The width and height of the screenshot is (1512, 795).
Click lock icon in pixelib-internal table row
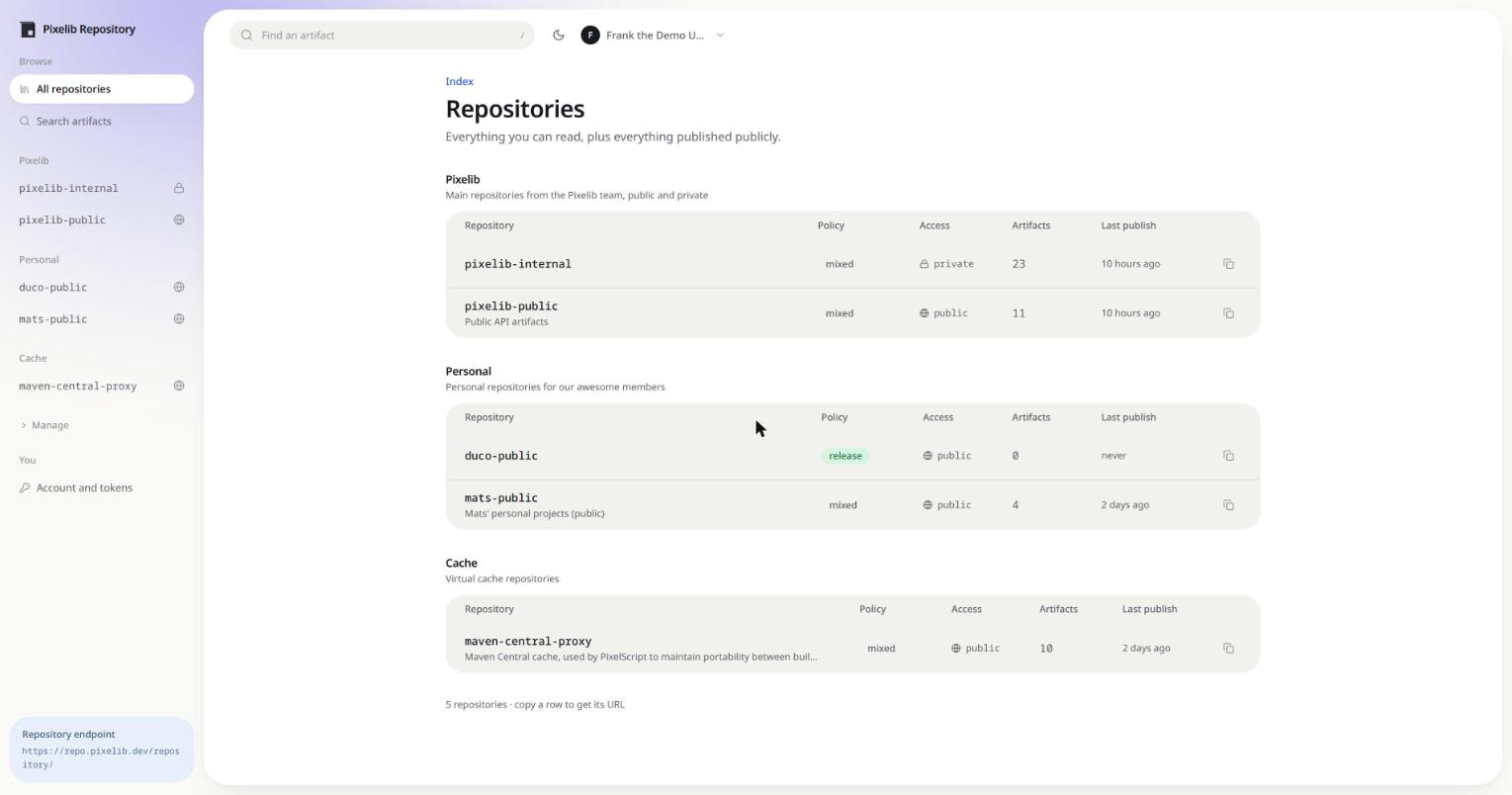pos(925,264)
